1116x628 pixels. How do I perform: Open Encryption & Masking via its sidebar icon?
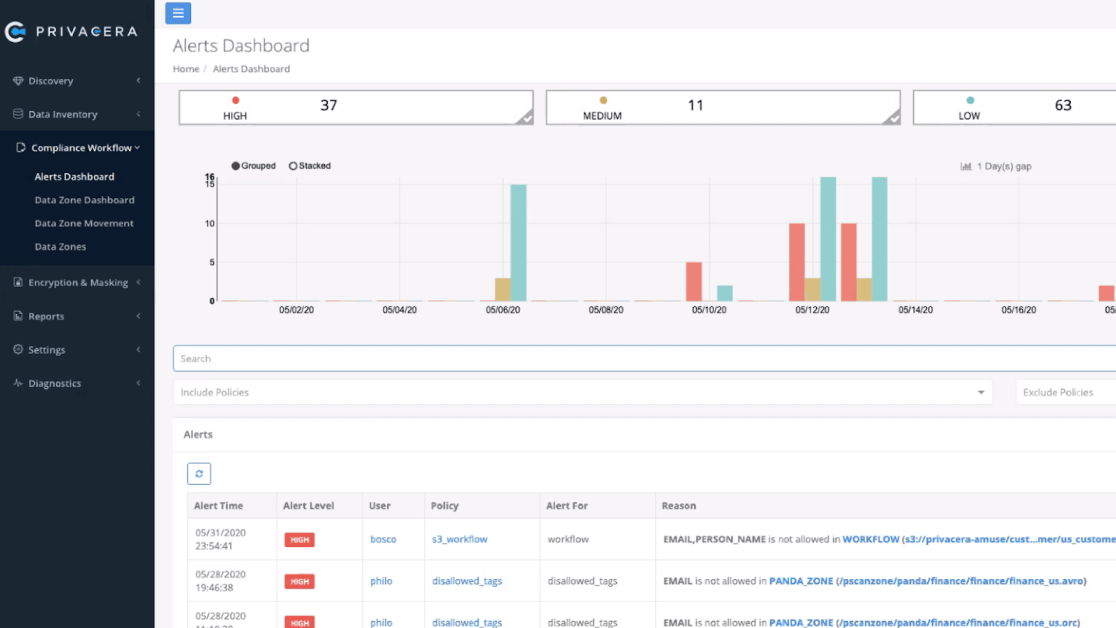tap(17, 282)
